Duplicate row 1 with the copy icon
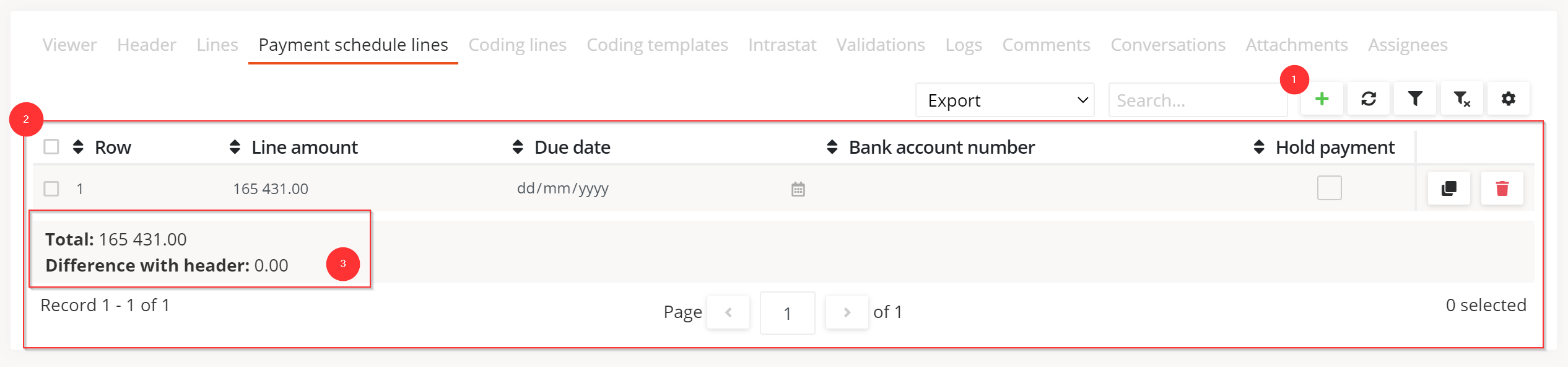 click(1448, 188)
